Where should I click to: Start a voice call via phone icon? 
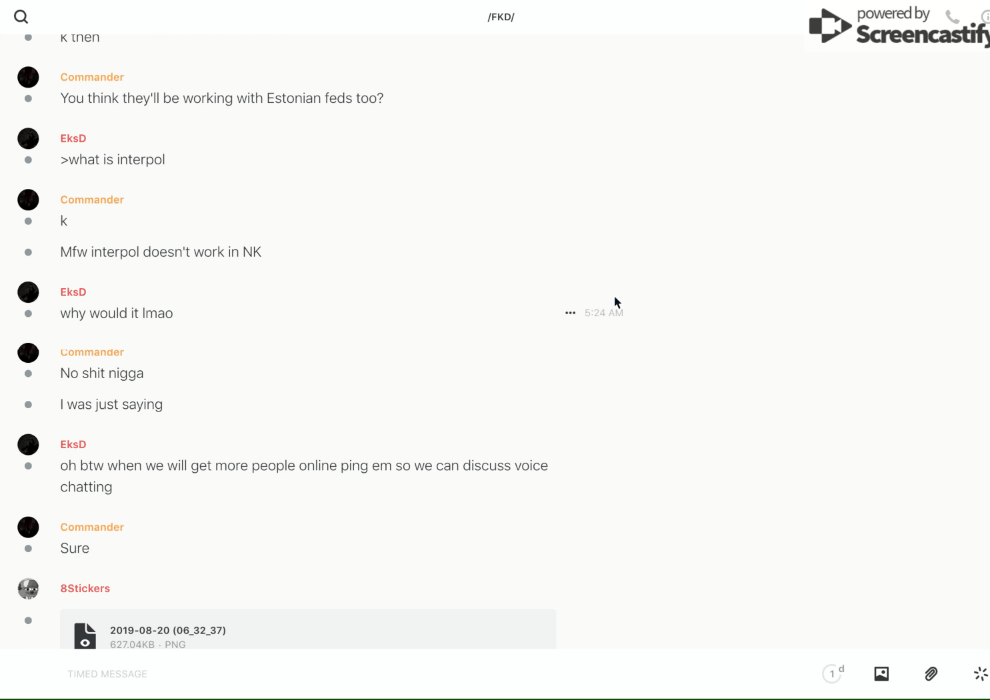coord(952,16)
